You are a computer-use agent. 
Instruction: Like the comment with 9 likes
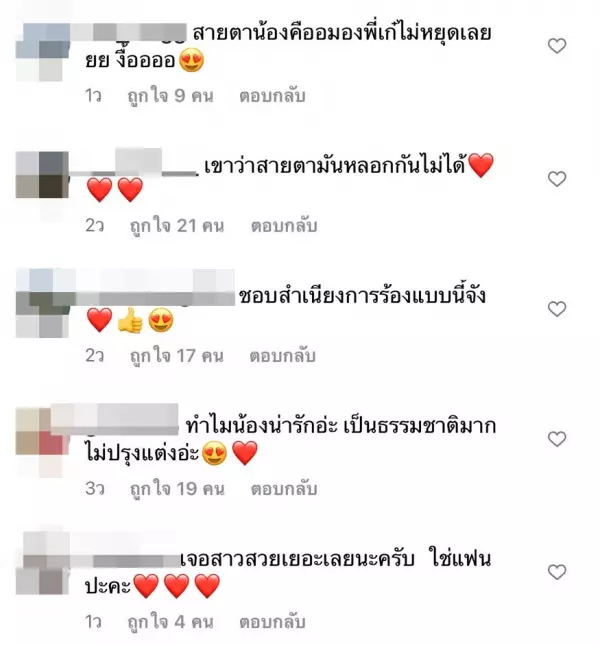557,46
